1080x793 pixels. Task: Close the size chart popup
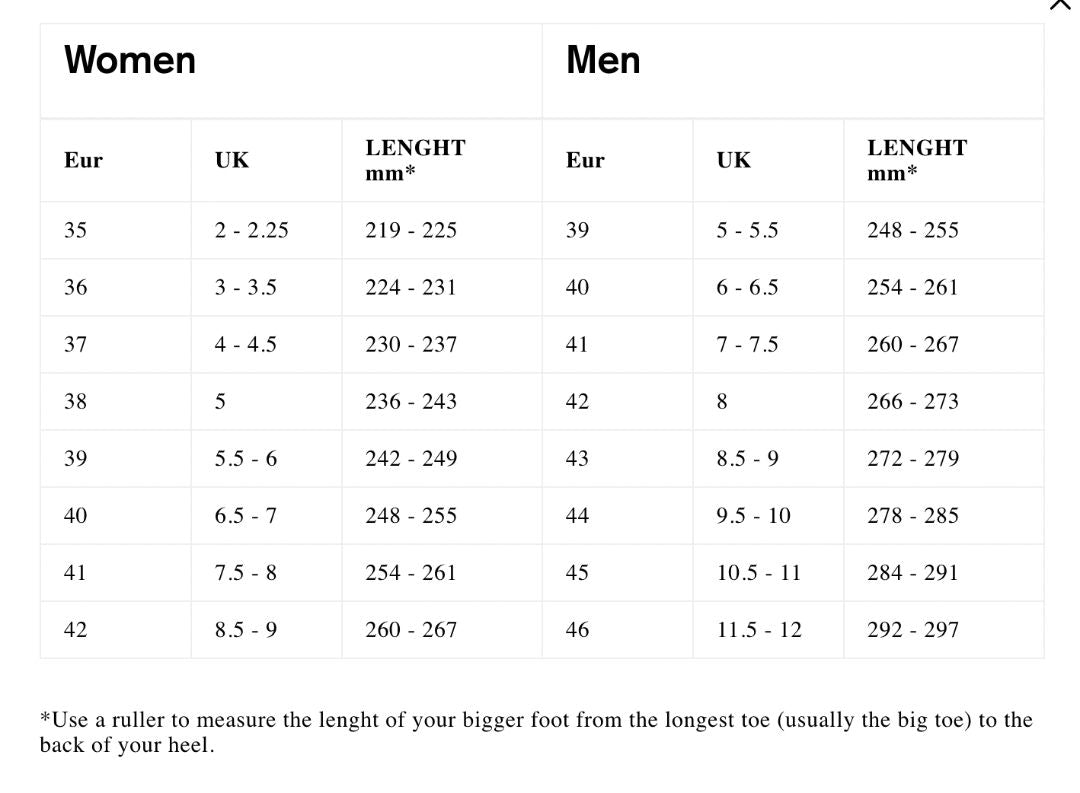click(x=1061, y=5)
